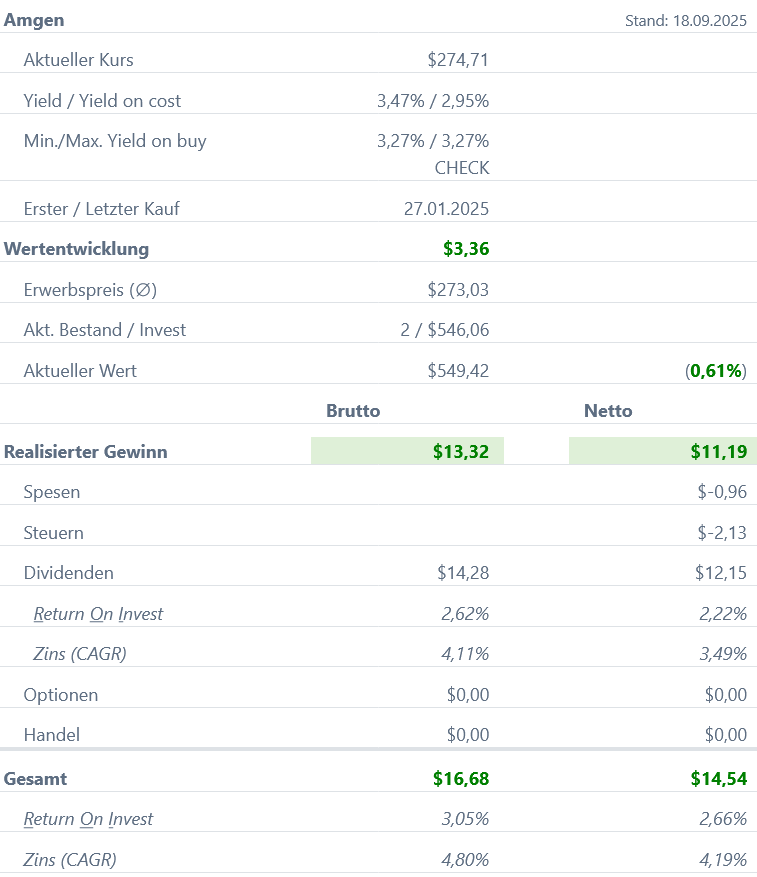This screenshot has width=757, height=877.
Task: Click the Stand: 18.09.2025 date label
Action: point(685,20)
